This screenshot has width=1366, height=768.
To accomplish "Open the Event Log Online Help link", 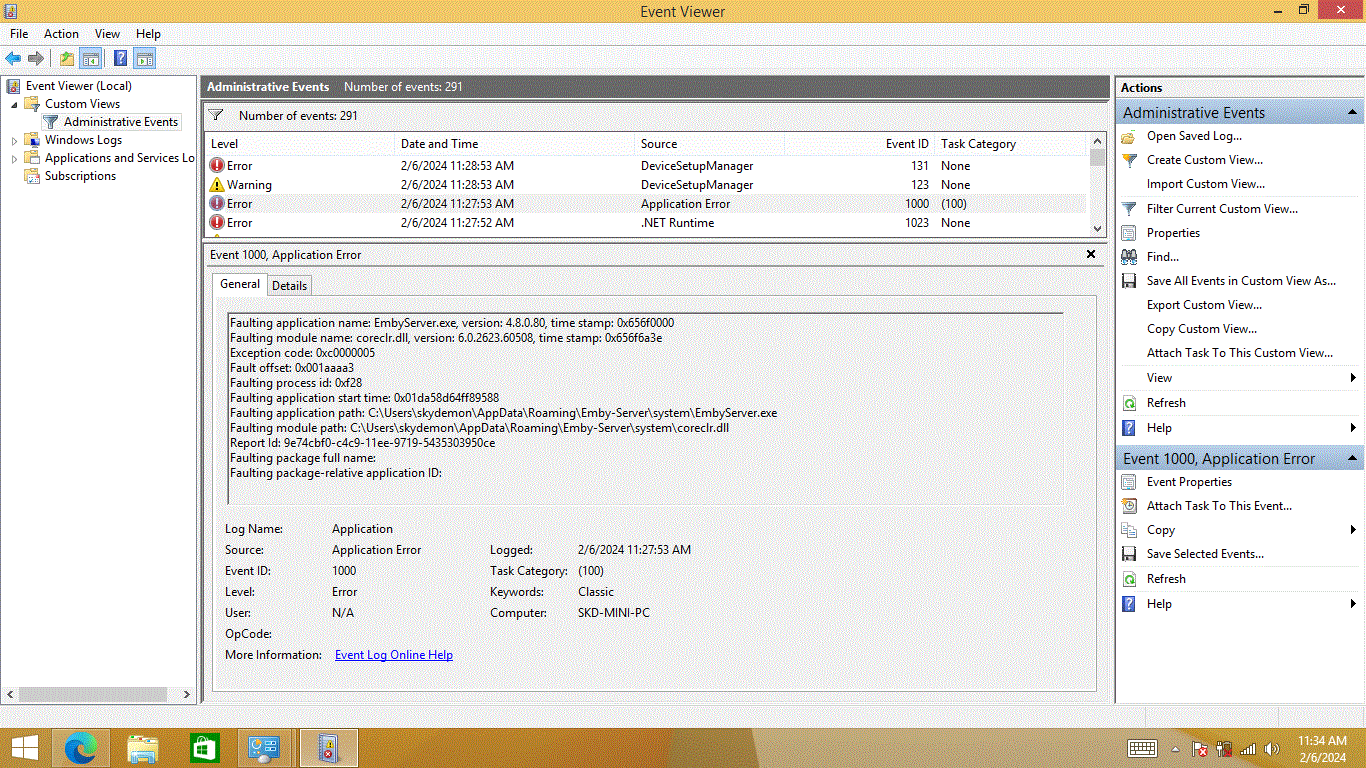I will pos(393,655).
